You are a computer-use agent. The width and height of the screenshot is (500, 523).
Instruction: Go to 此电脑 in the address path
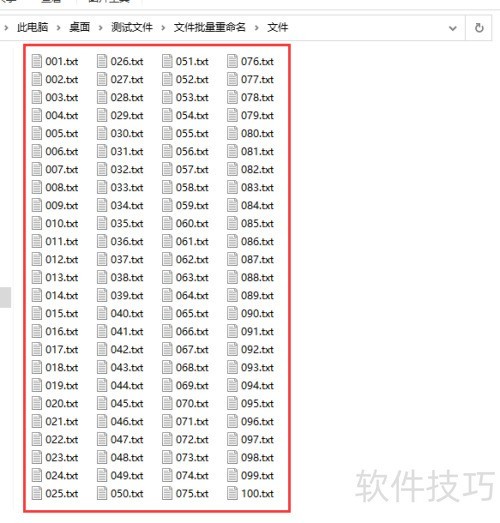click(32, 27)
